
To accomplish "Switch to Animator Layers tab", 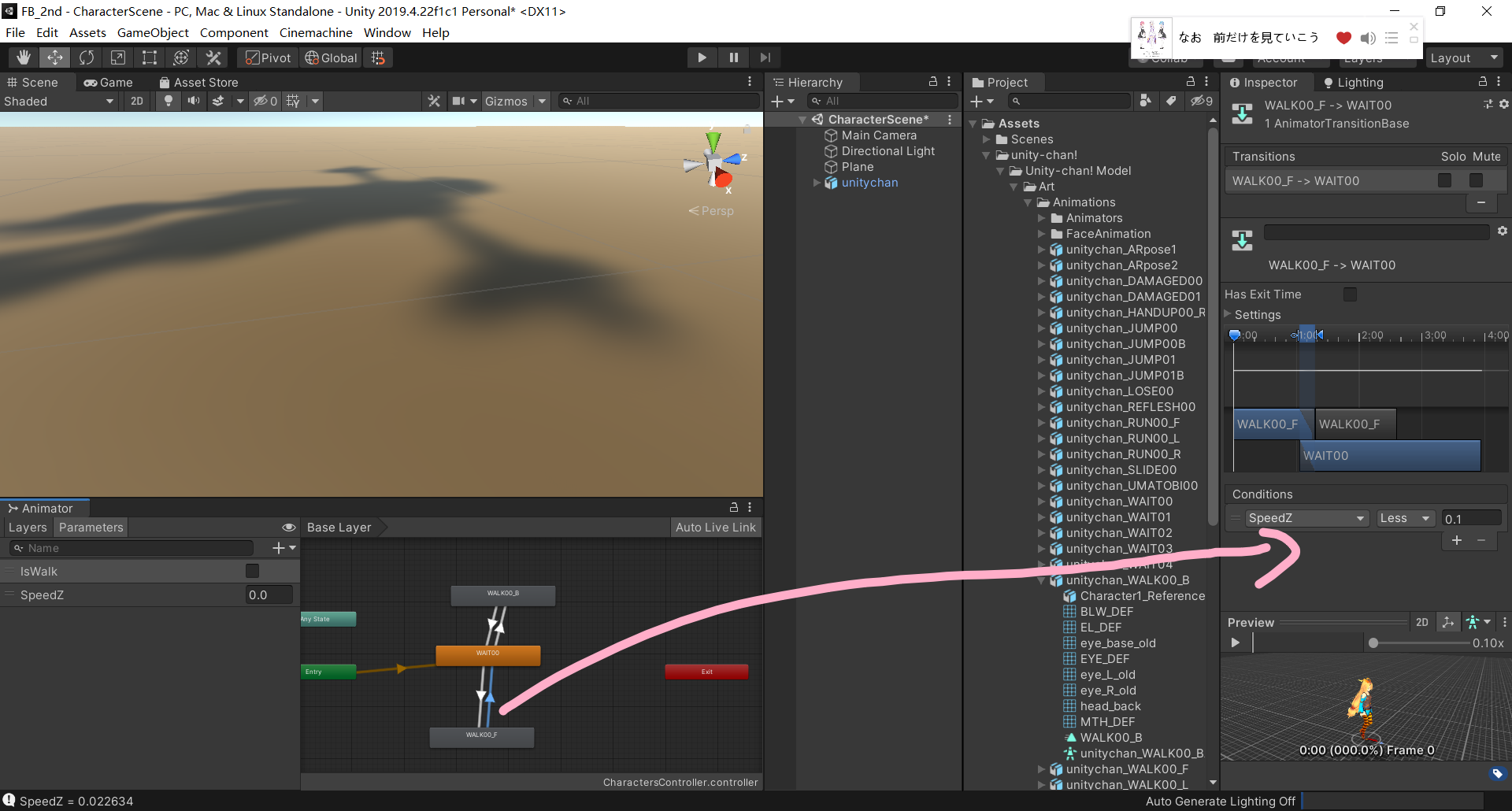I will click(x=28, y=528).
